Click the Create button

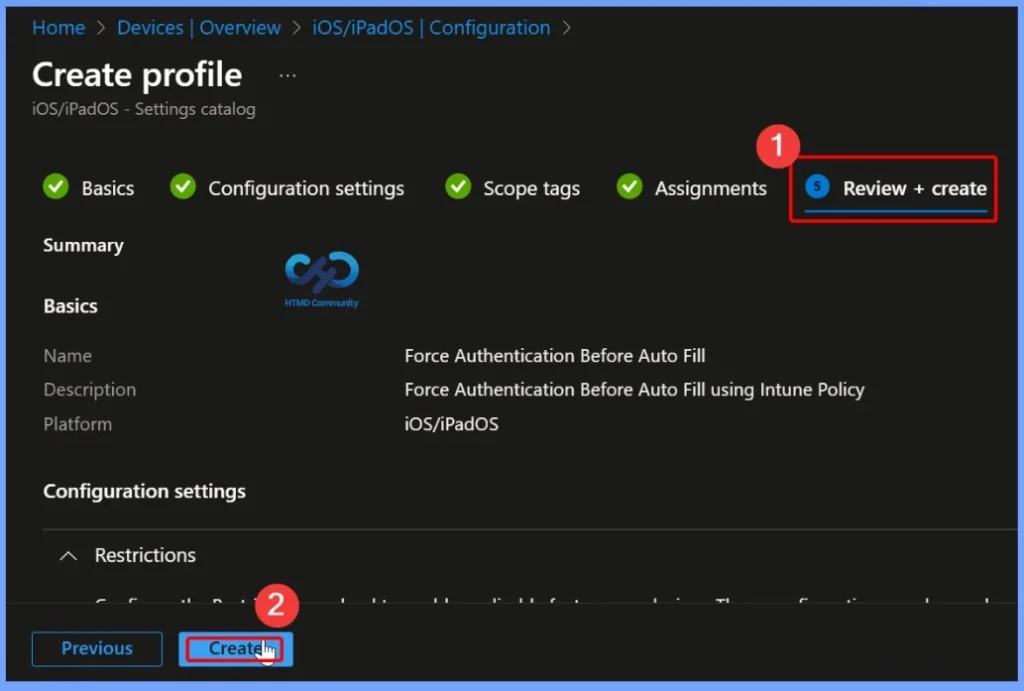235,648
